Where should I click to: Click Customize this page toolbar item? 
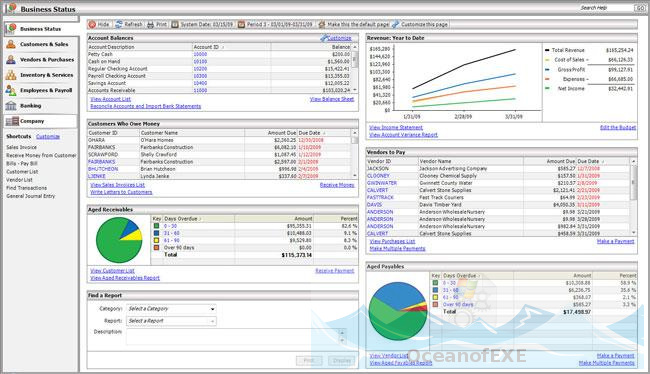pos(420,24)
